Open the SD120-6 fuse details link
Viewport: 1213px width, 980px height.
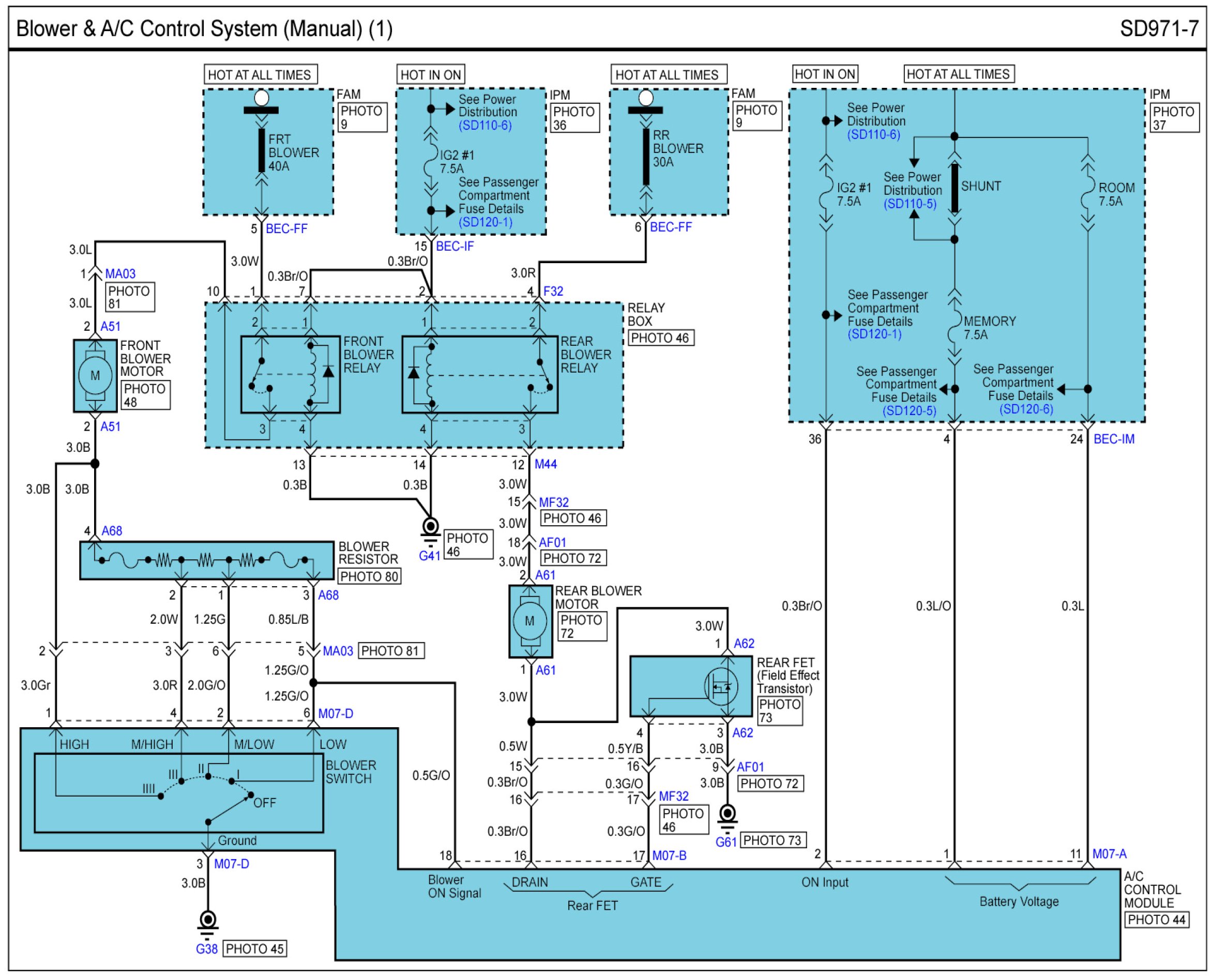(x=1026, y=409)
